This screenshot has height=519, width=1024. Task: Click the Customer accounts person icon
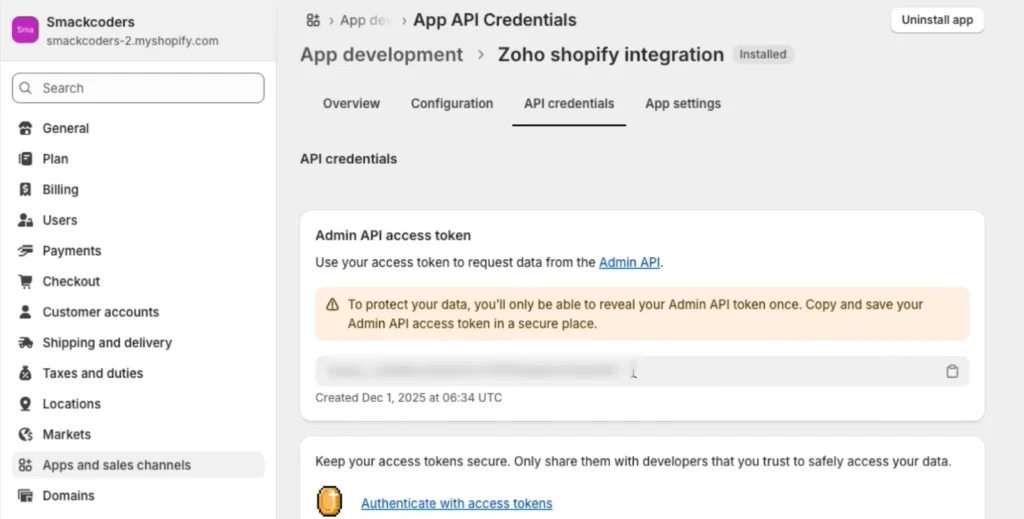tap(25, 312)
